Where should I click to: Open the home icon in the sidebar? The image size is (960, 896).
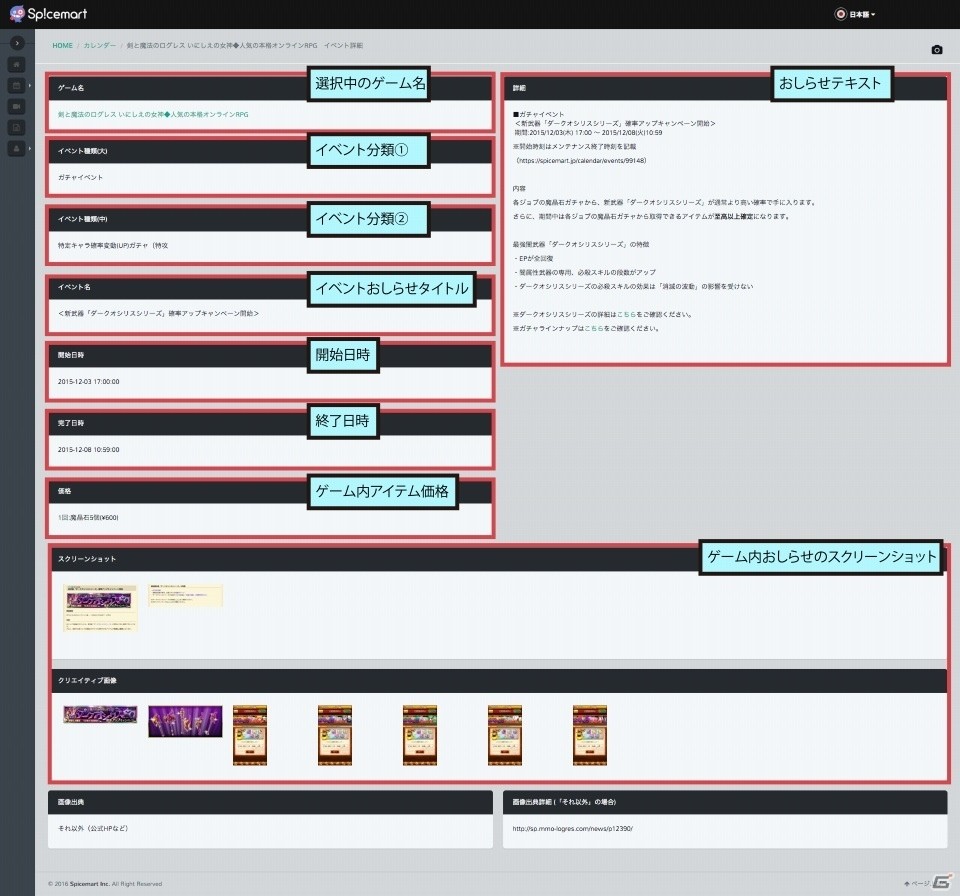point(17,64)
